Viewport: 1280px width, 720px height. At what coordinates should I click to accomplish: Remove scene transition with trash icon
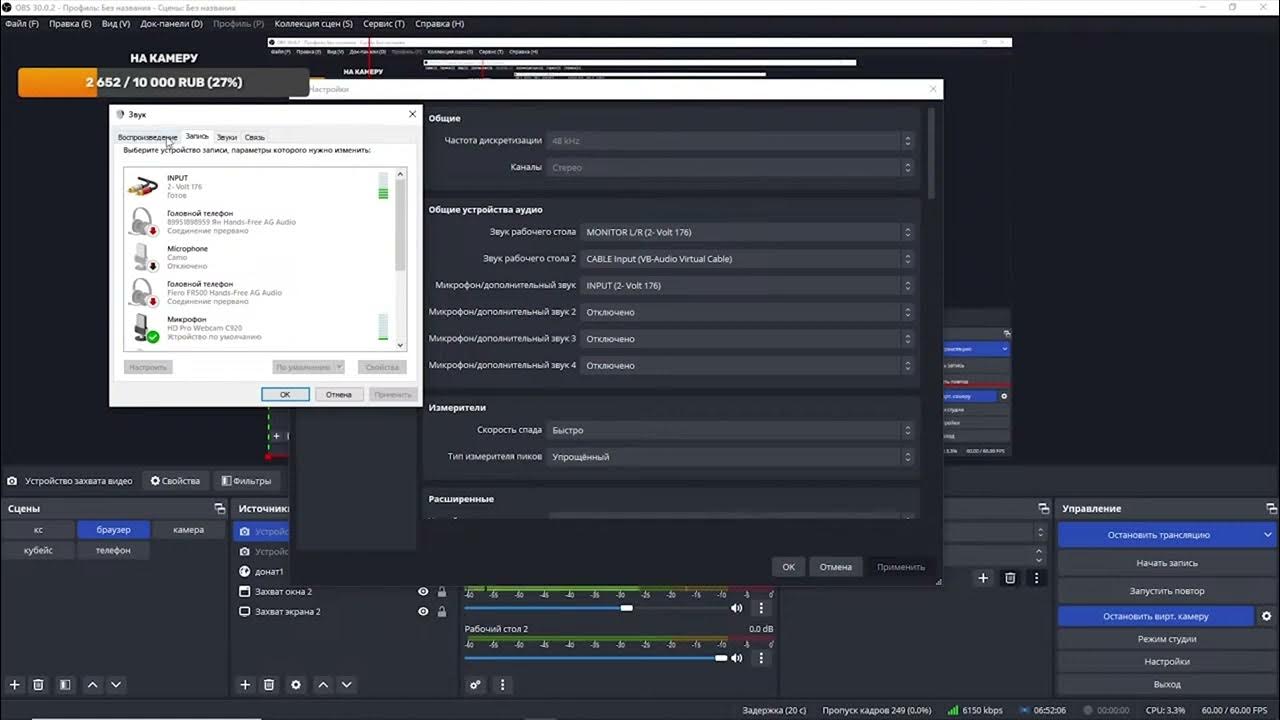coord(1010,578)
